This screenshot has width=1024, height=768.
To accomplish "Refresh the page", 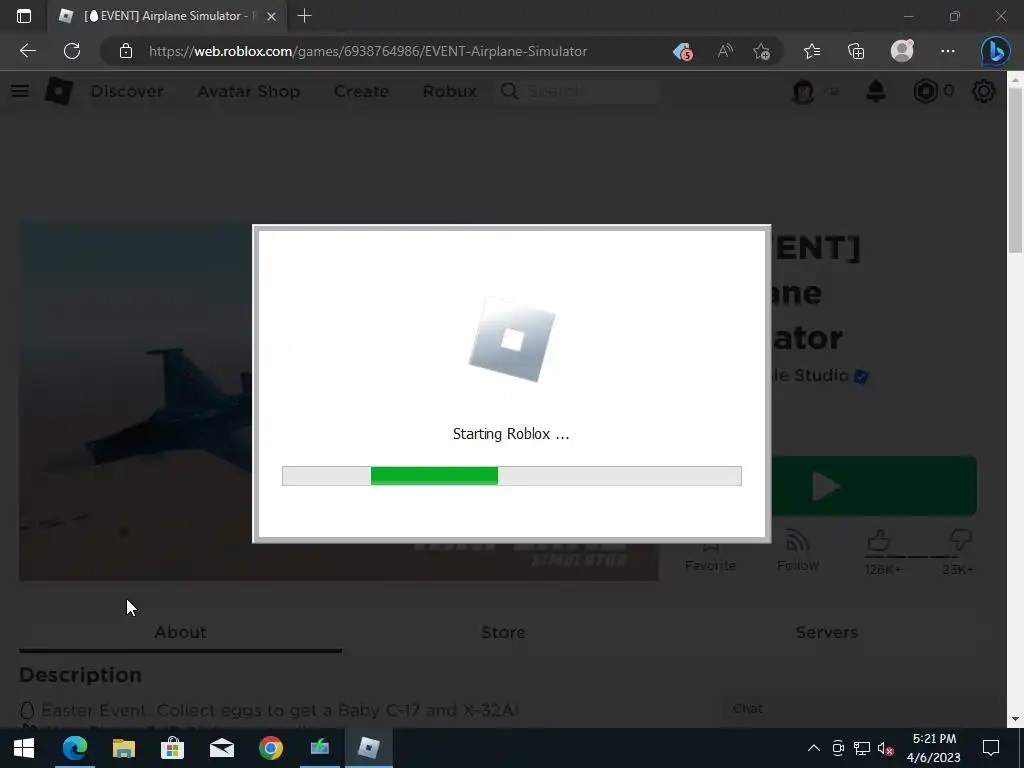I will coord(72,51).
